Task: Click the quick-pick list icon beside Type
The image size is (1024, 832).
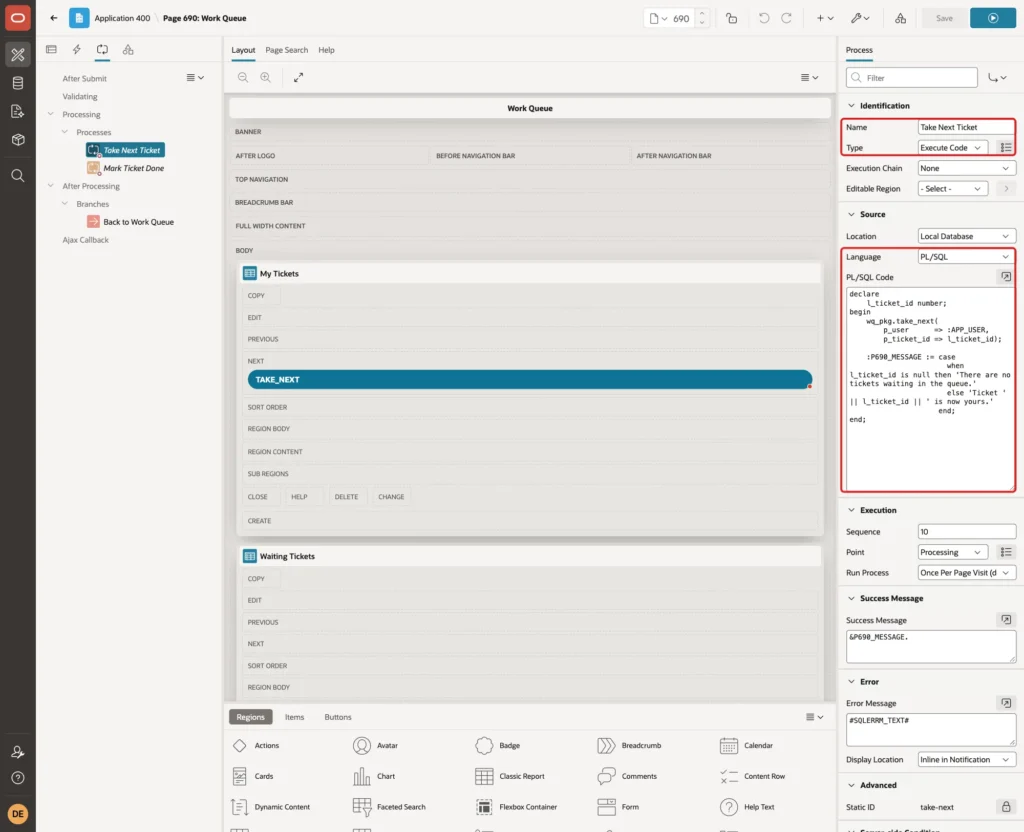Action: [1006, 148]
